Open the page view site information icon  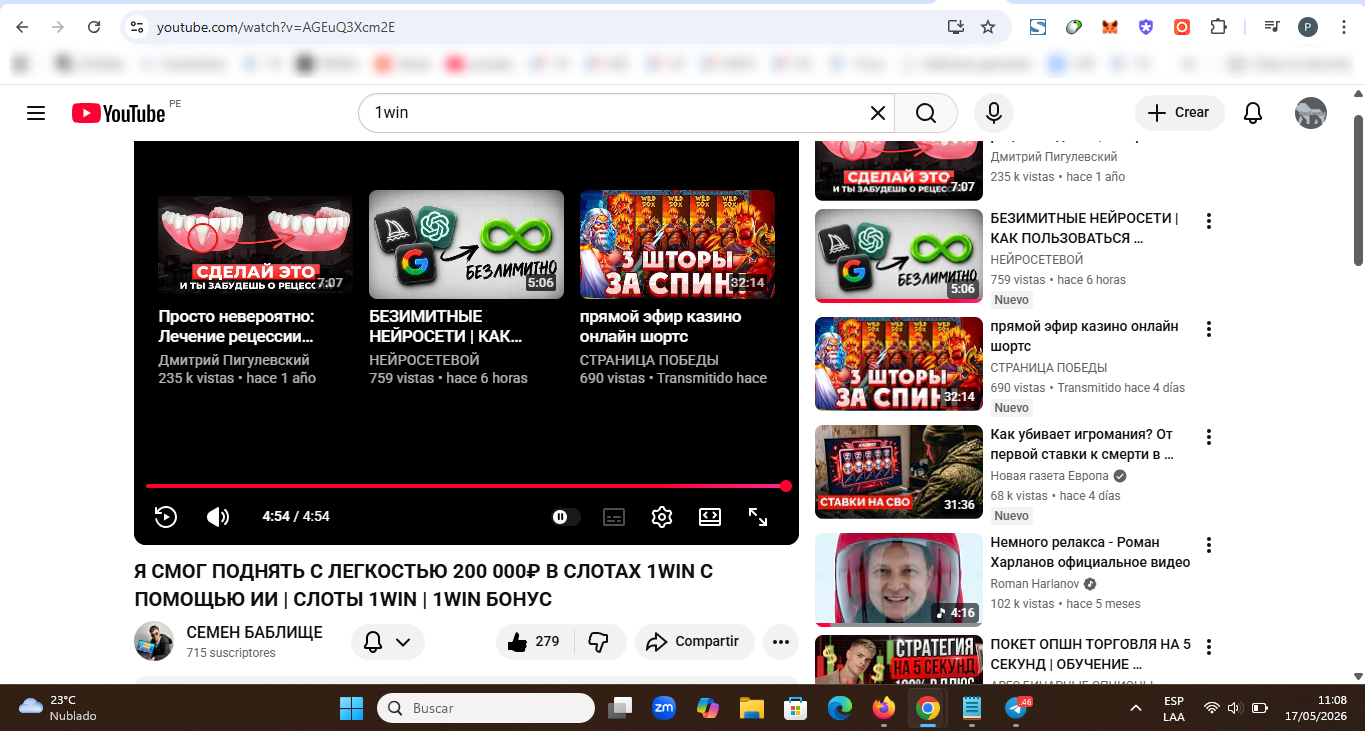(138, 27)
